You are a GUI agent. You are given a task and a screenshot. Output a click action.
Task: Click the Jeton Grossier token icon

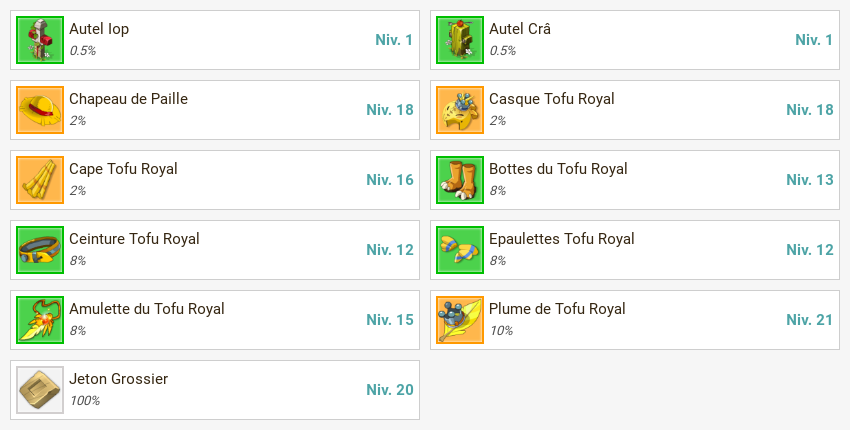[40, 390]
